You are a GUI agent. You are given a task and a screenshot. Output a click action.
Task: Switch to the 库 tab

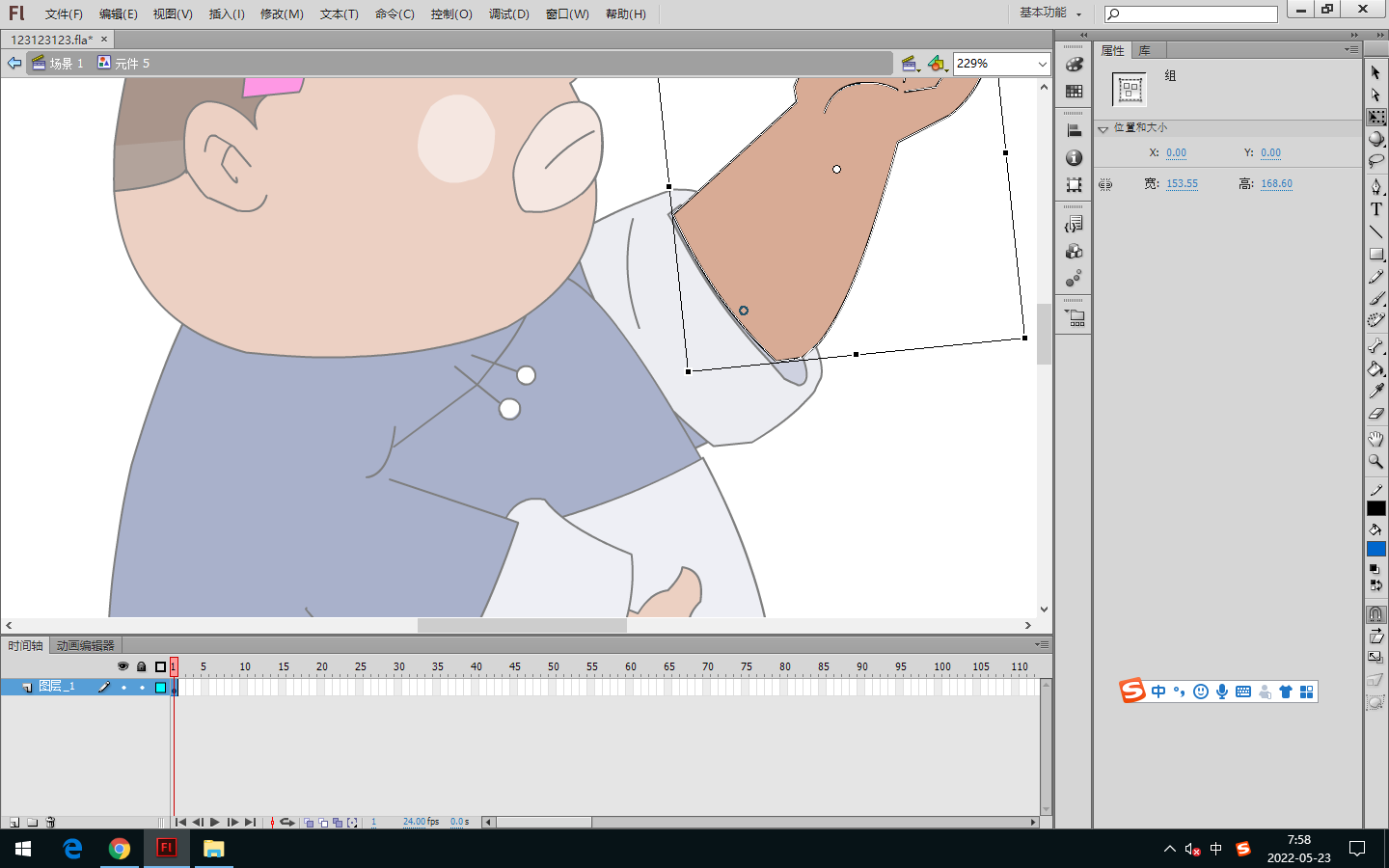point(1145,50)
